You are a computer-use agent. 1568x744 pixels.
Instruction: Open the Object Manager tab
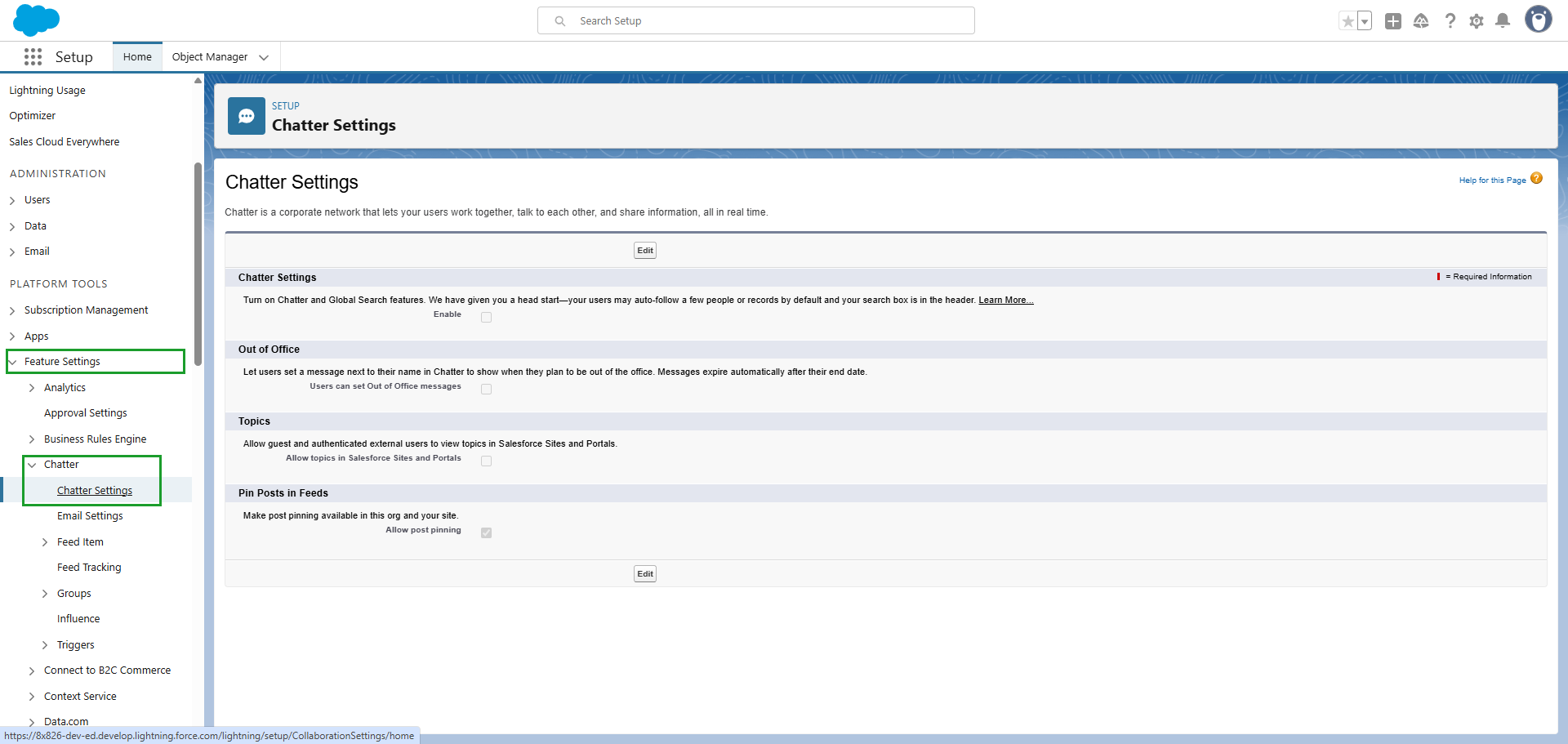click(x=210, y=56)
